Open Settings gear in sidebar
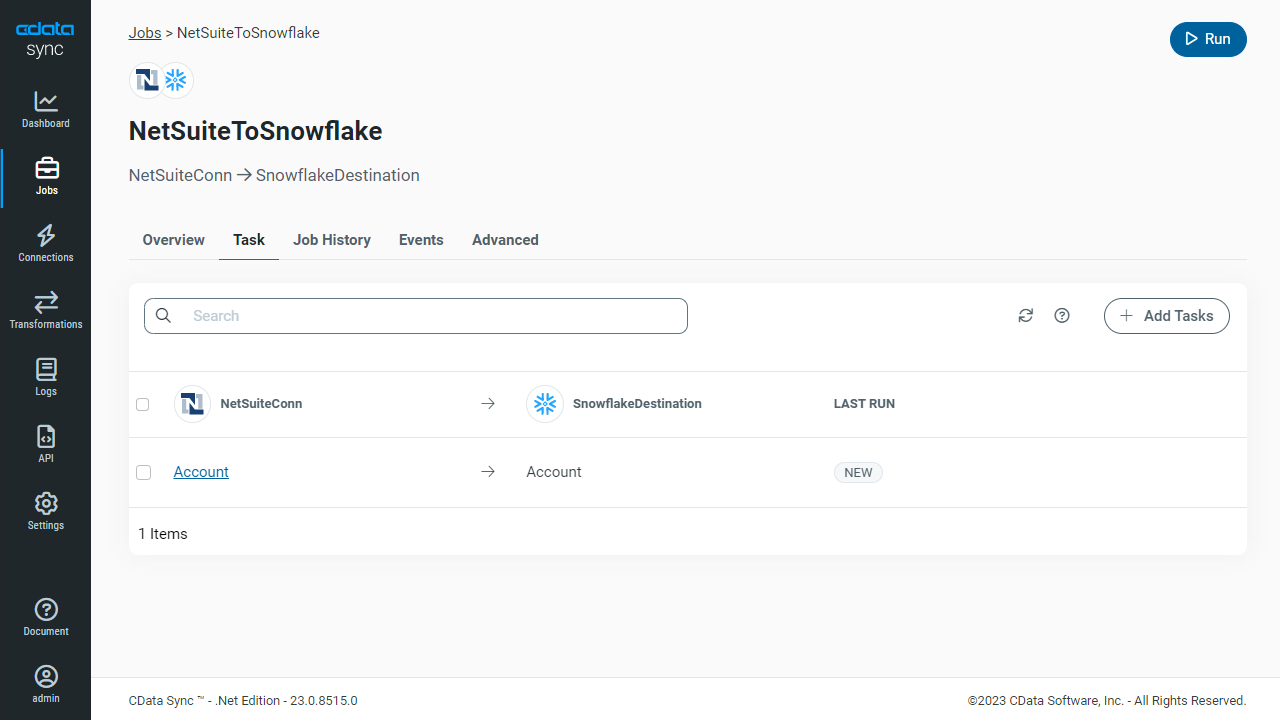 pyautogui.click(x=46, y=503)
